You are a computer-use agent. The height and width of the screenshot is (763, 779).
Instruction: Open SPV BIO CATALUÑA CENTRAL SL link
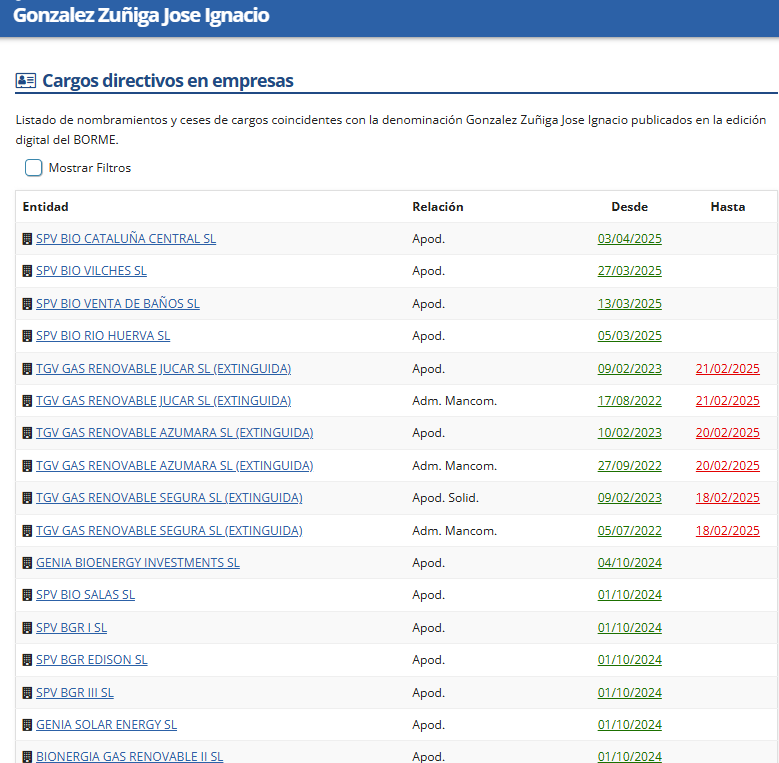(126, 239)
